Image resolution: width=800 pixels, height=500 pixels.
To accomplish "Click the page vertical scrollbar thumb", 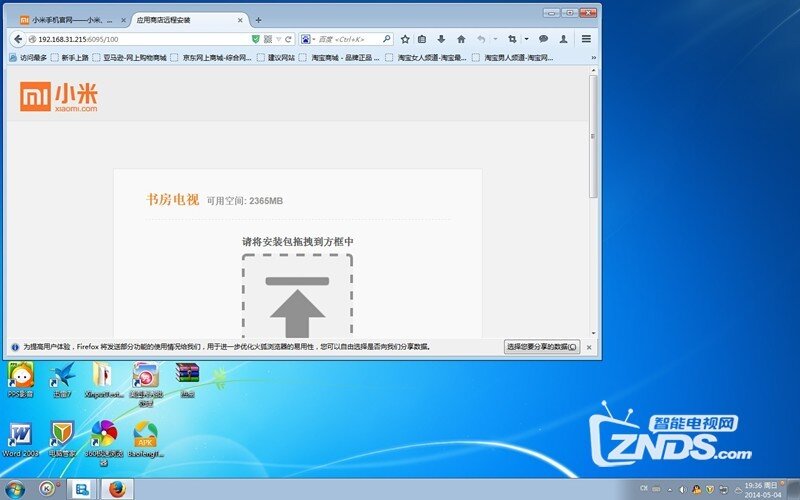I will pyautogui.click(x=593, y=136).
